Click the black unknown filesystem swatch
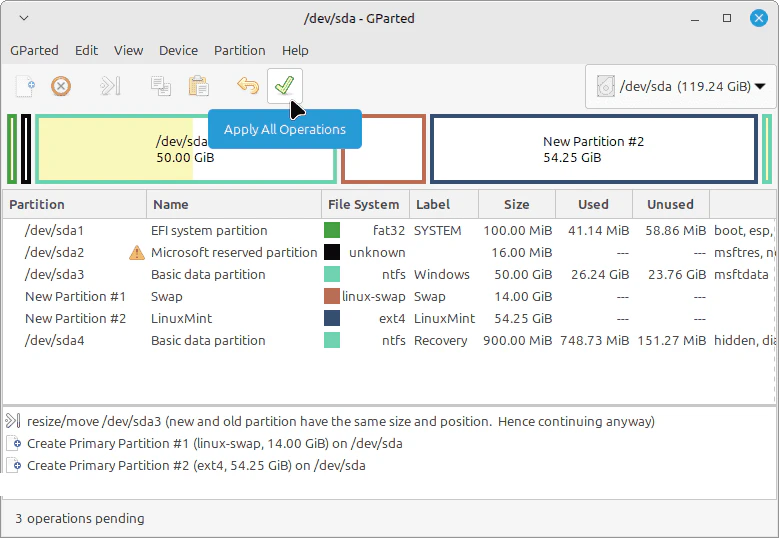 pos(332,252)
